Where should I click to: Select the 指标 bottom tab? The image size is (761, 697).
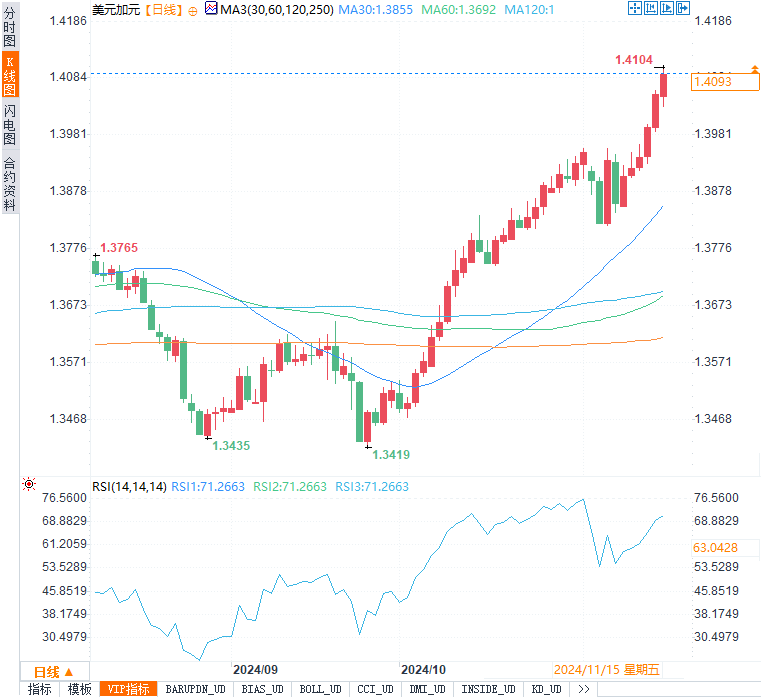[x=40, y=689]
